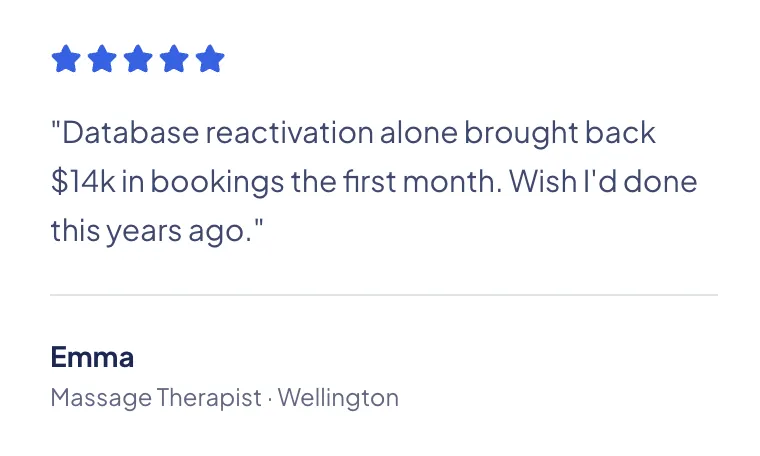Image resolution: width=760 pixels, height=456 pixels.
Task: Click the horizontal divider line
Action: pyautogui.click(x=384, y=294)
